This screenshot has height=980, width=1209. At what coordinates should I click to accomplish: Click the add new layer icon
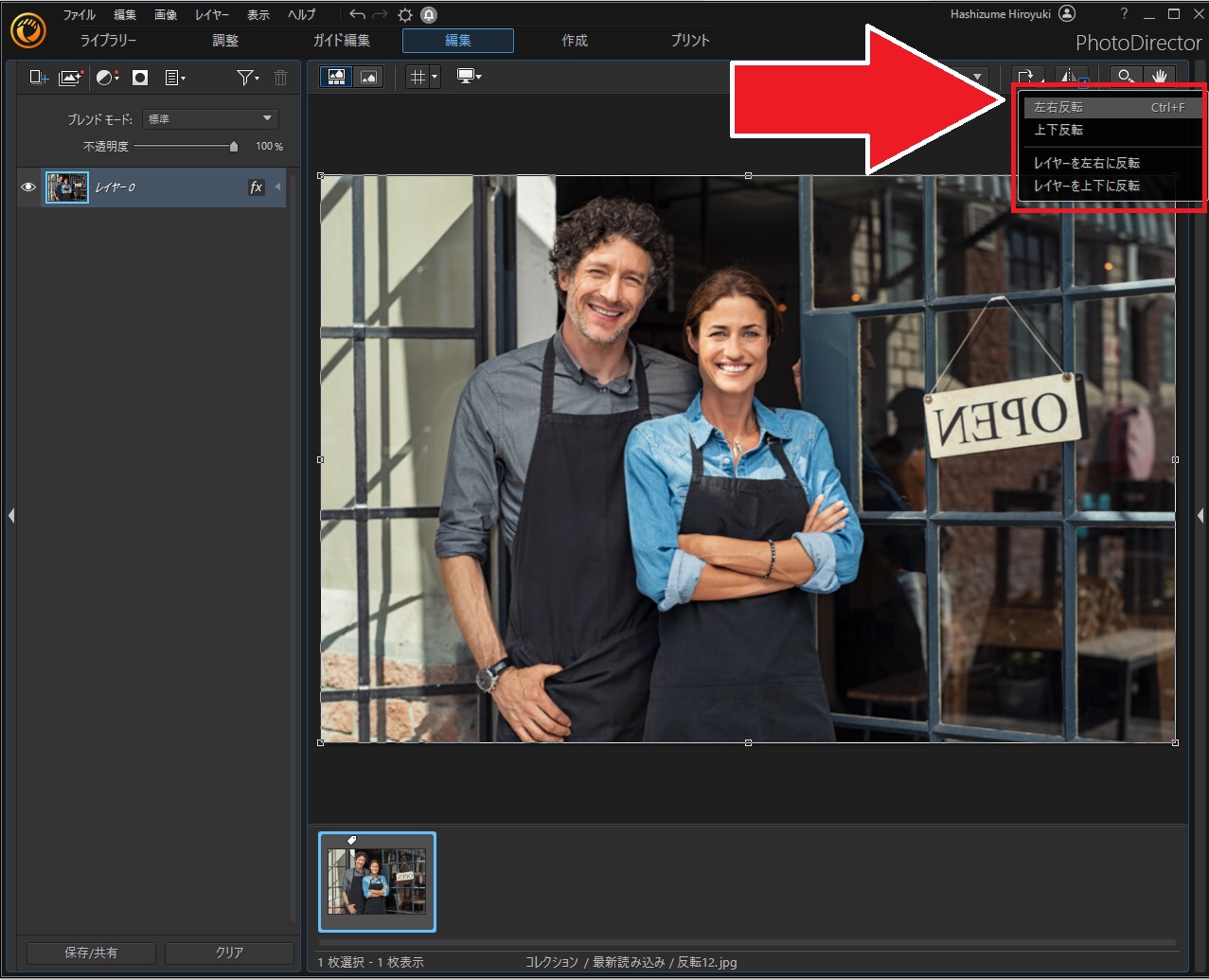coord(38,78)
